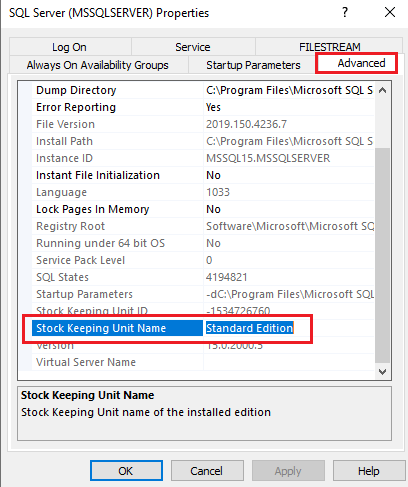Screen dimensions: 408x487
Task: Click the OK button
Action: click(126, 471)
